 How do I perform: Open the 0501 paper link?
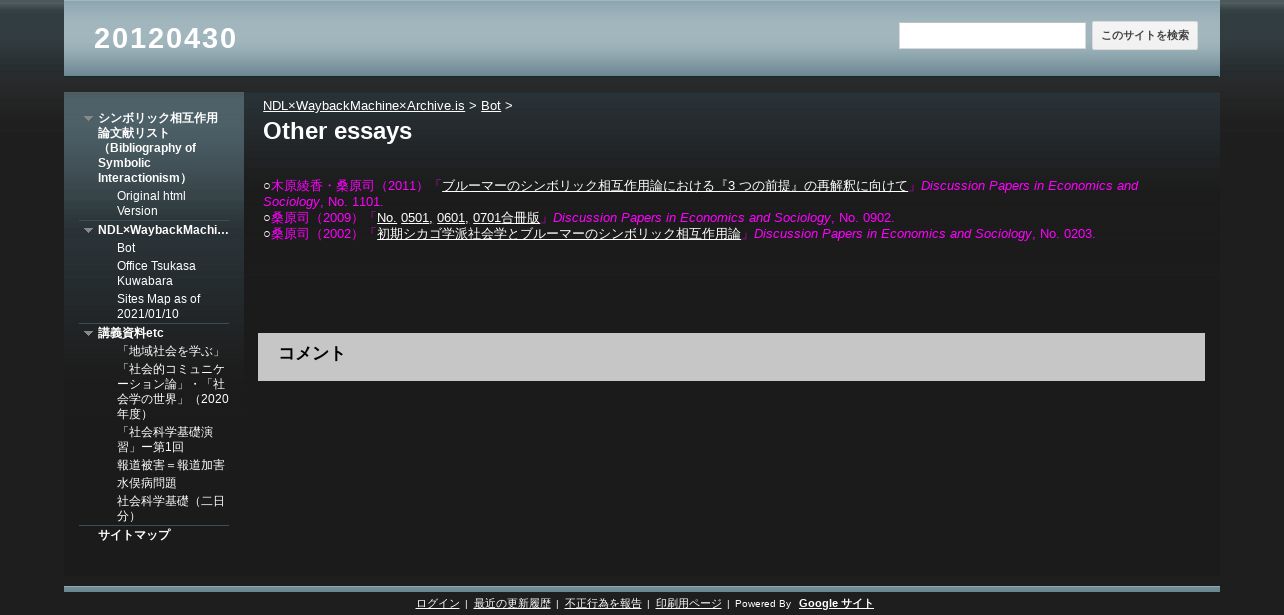coord(415,218)
